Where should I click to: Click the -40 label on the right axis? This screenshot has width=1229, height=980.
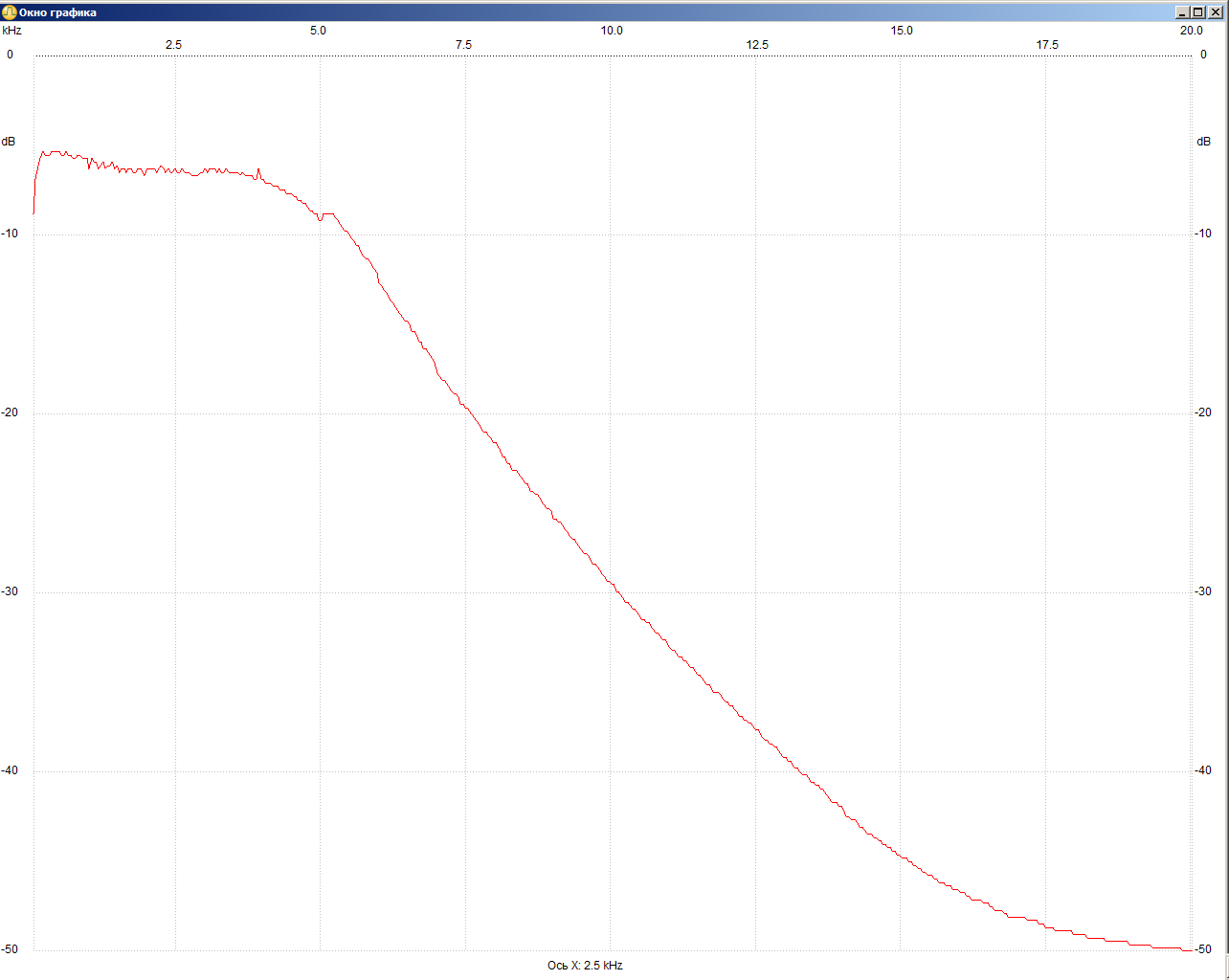(x=1203, y=770)
